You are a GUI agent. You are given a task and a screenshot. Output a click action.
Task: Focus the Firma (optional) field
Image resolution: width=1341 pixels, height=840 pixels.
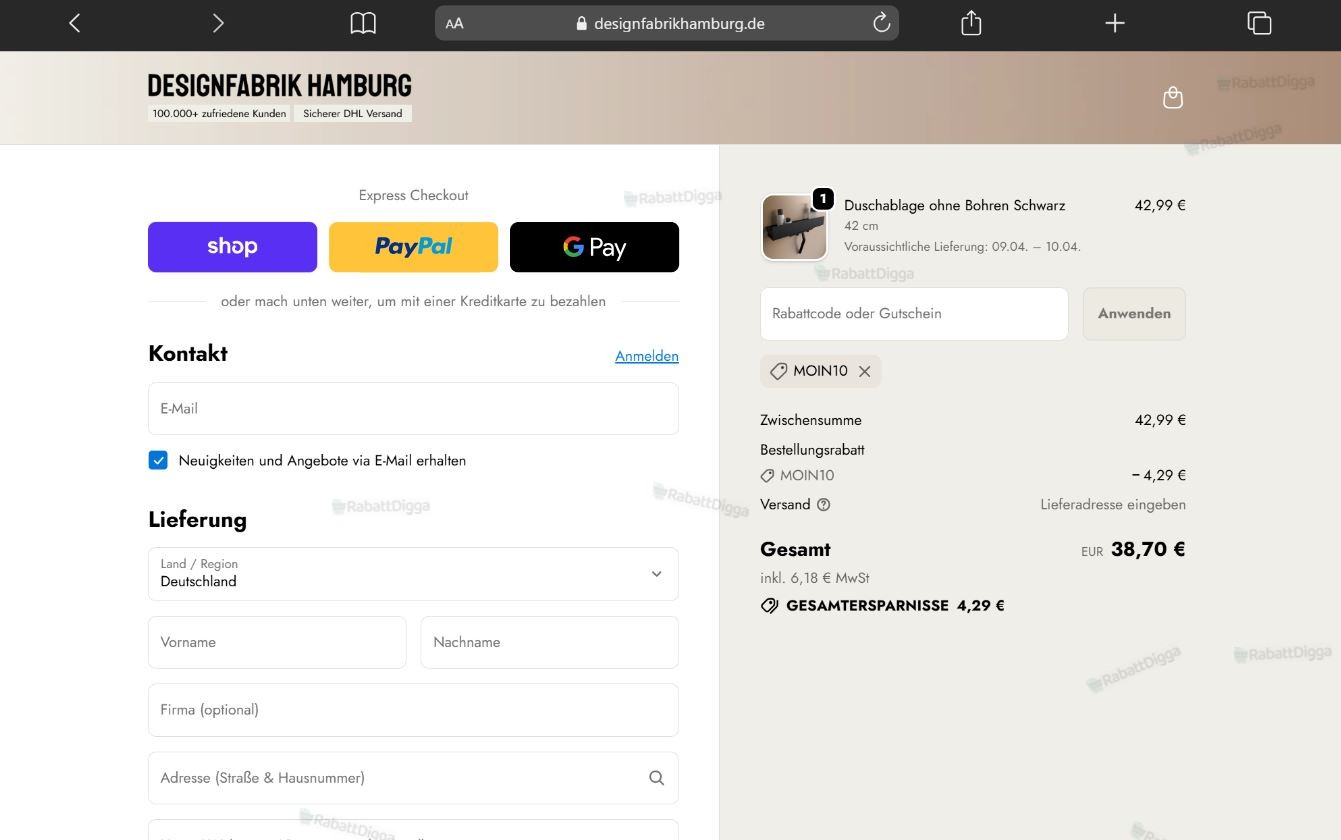413,710
